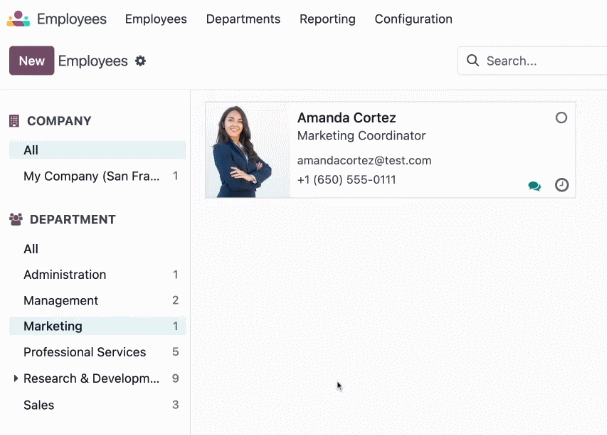The height and width of the screenshot is (435, 607).
Task: Expand the Research & Development department
Action: point(15,378)
